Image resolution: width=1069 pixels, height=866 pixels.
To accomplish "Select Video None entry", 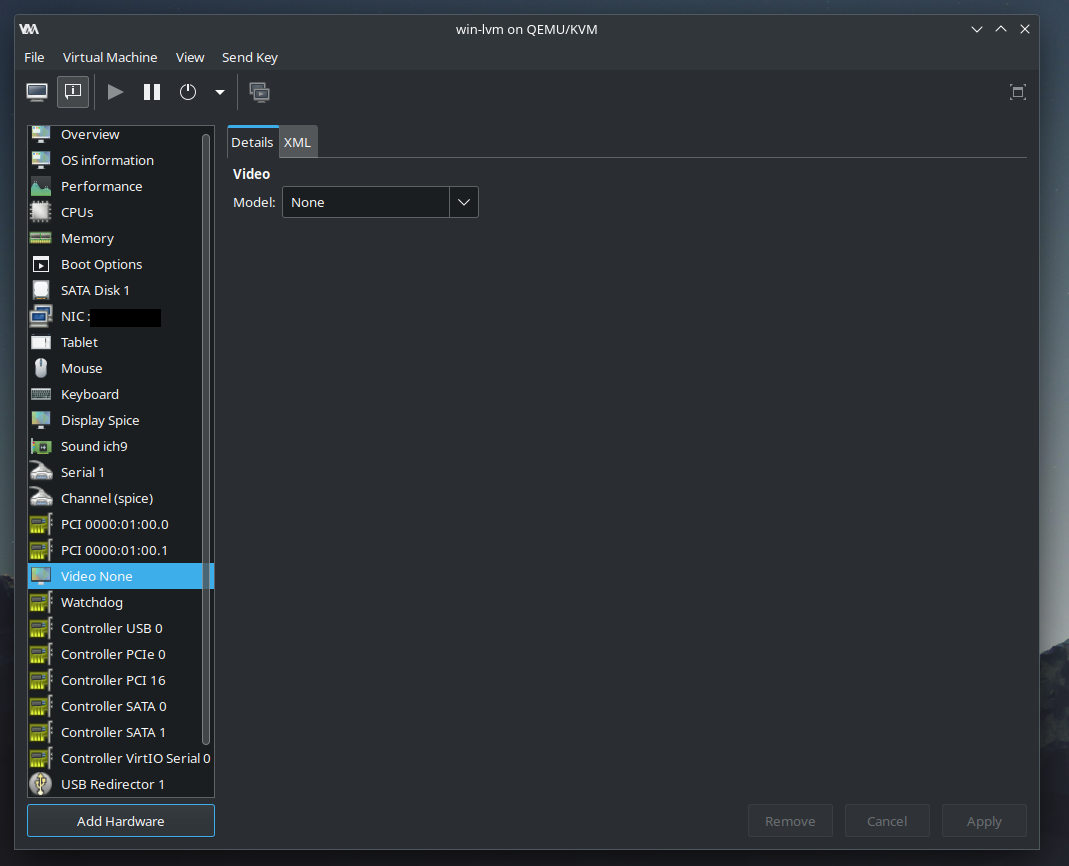I will pos(121,576).
